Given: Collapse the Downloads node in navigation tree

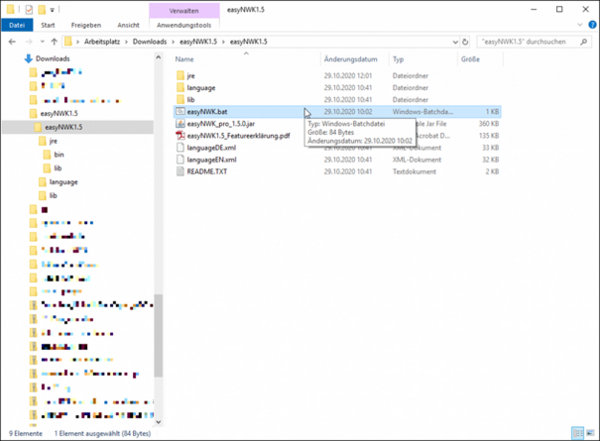Looking at the screenshot, I should click(x=26, y=59).
